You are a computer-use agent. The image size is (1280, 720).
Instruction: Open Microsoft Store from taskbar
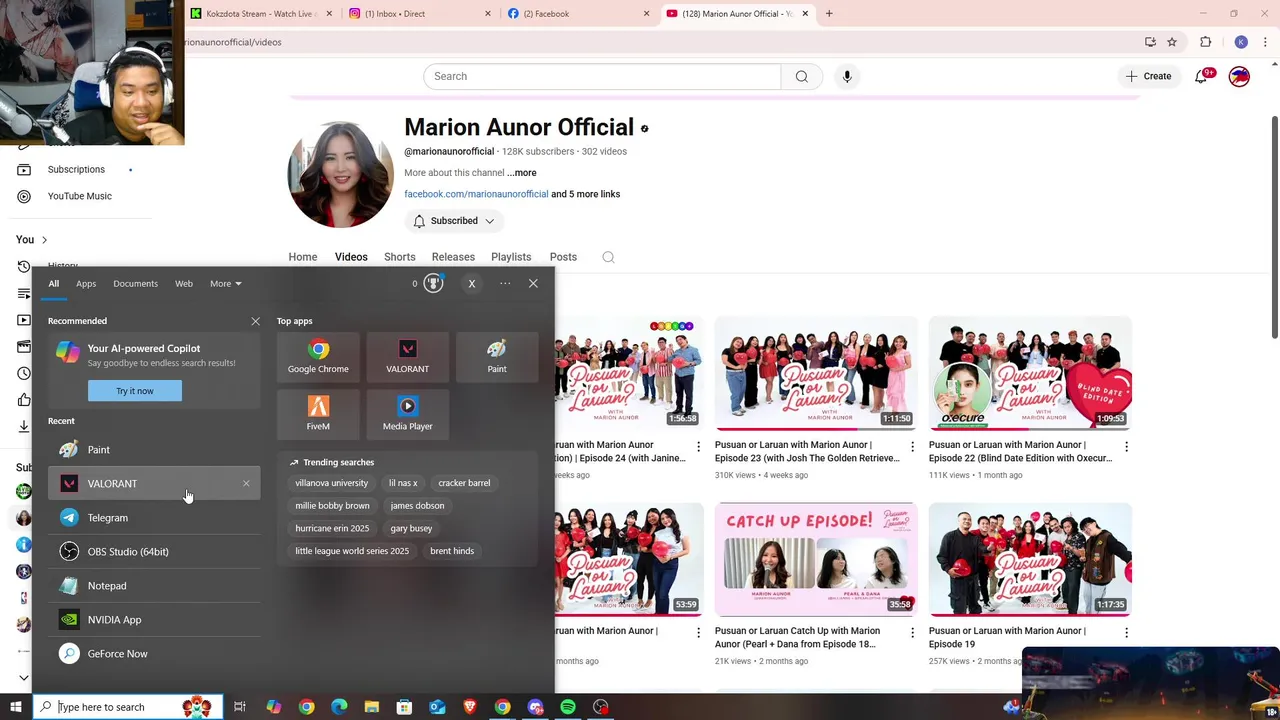404,707
